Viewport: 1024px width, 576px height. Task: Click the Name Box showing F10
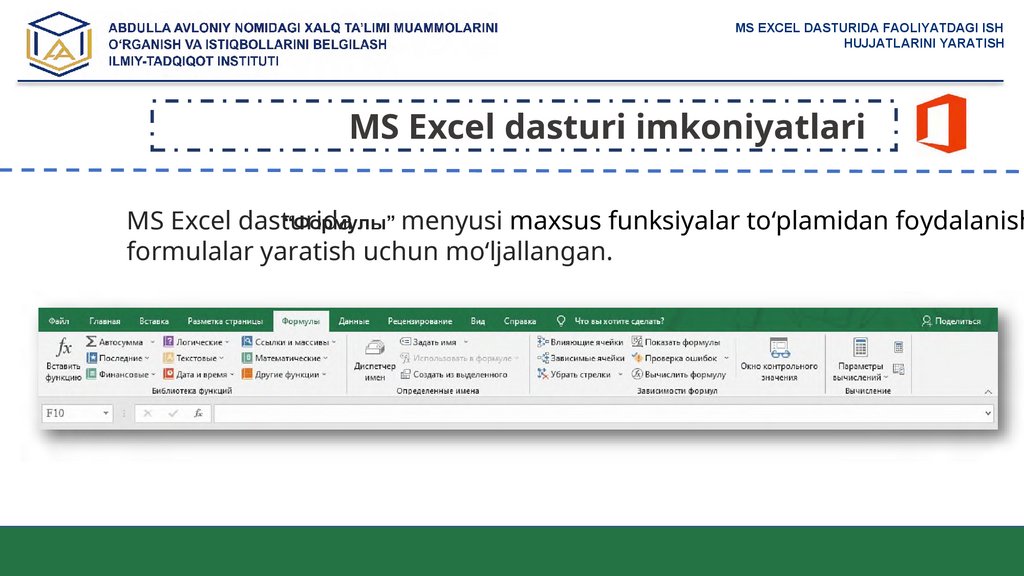pos(76,413)
